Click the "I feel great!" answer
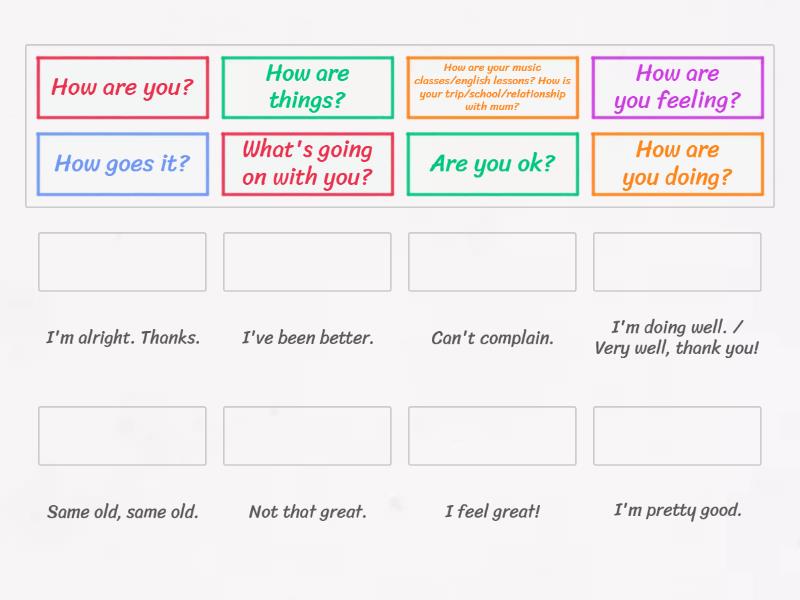 point(492,512)
